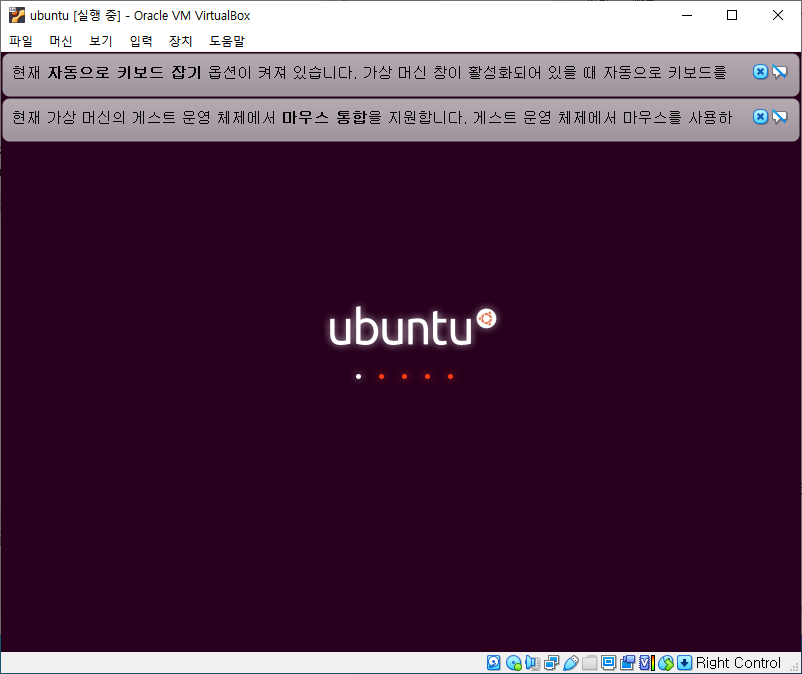Open the 도움말 menu

227,41
